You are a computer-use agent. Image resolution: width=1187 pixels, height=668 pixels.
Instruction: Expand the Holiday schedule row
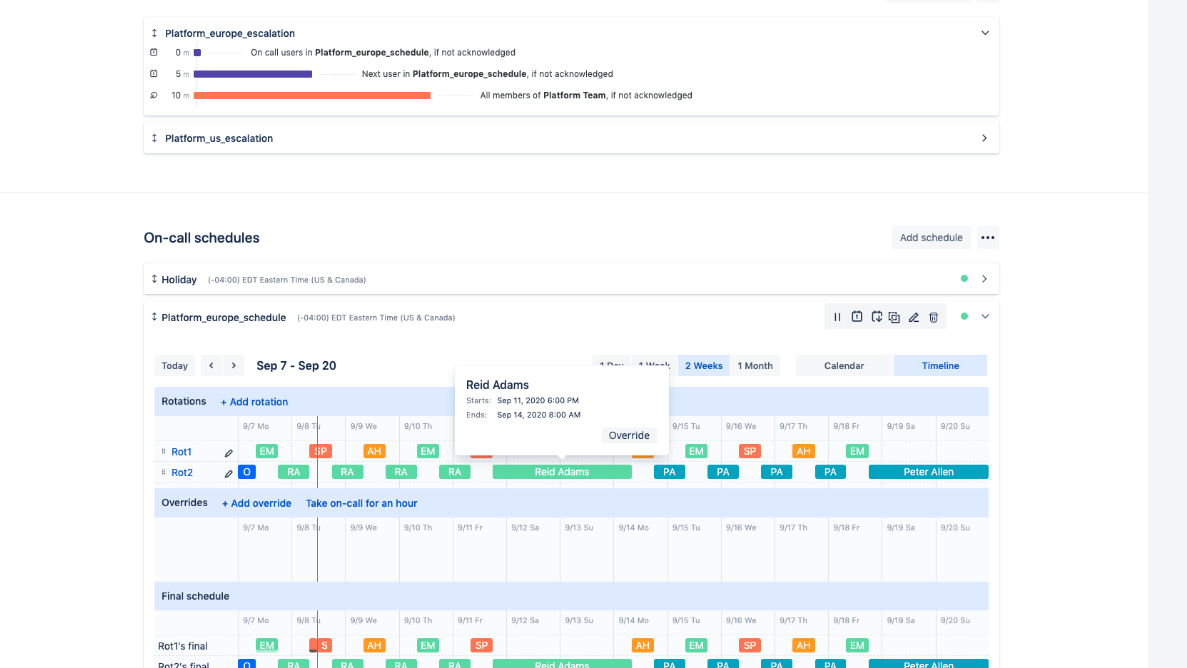click(x=984, y=279)
